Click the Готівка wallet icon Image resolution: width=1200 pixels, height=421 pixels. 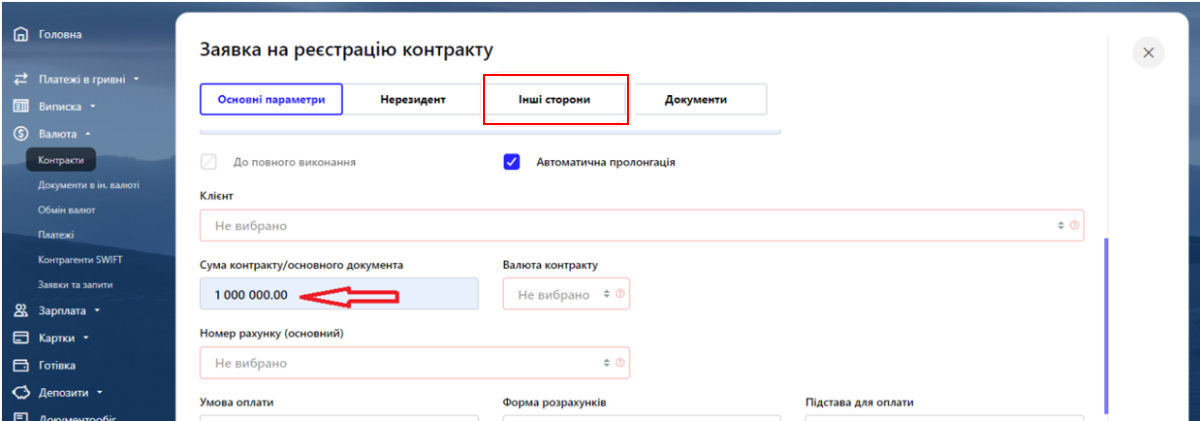point(20,365)
